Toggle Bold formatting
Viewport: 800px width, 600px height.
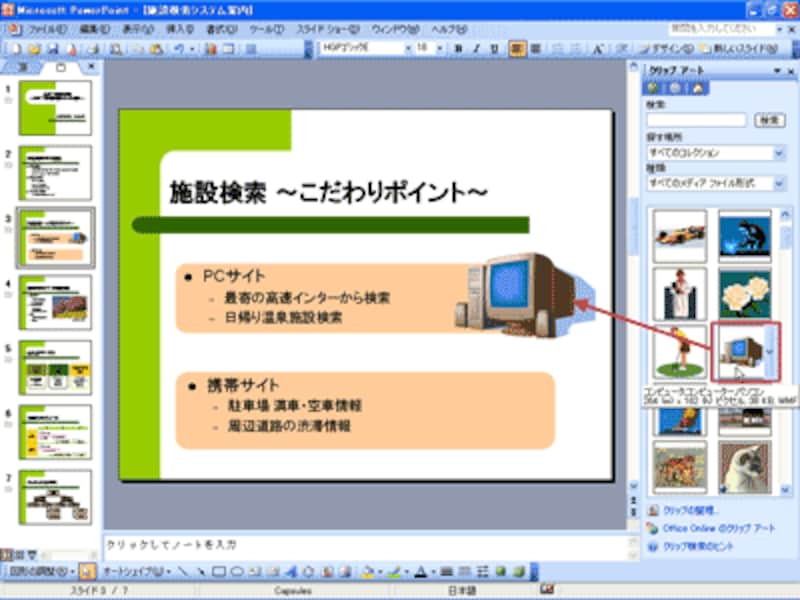tap(458, 49)
